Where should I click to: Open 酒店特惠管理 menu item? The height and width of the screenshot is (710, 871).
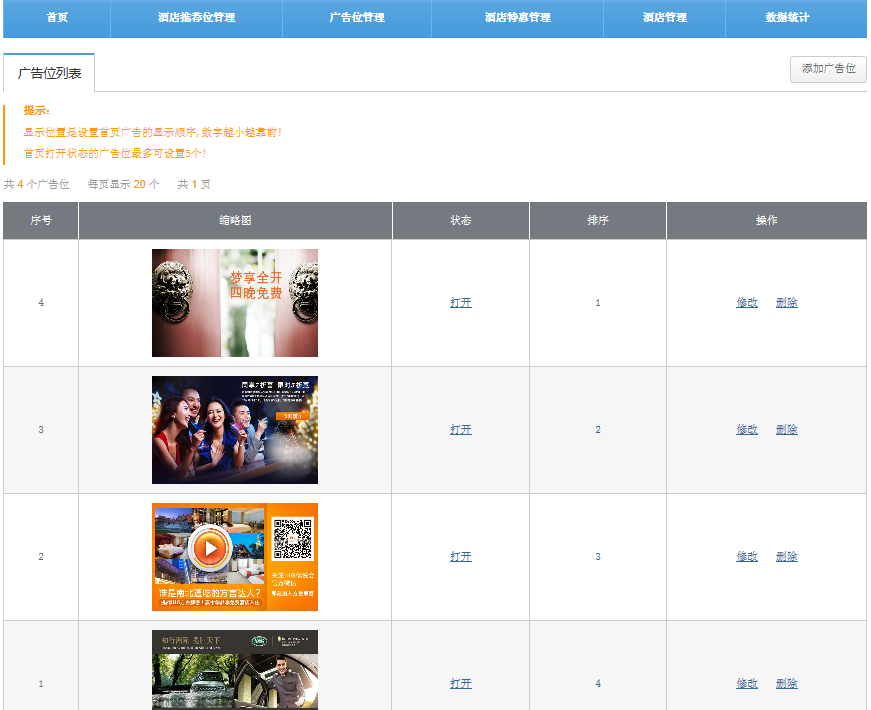pyautogui.click(x=517, y=18)
